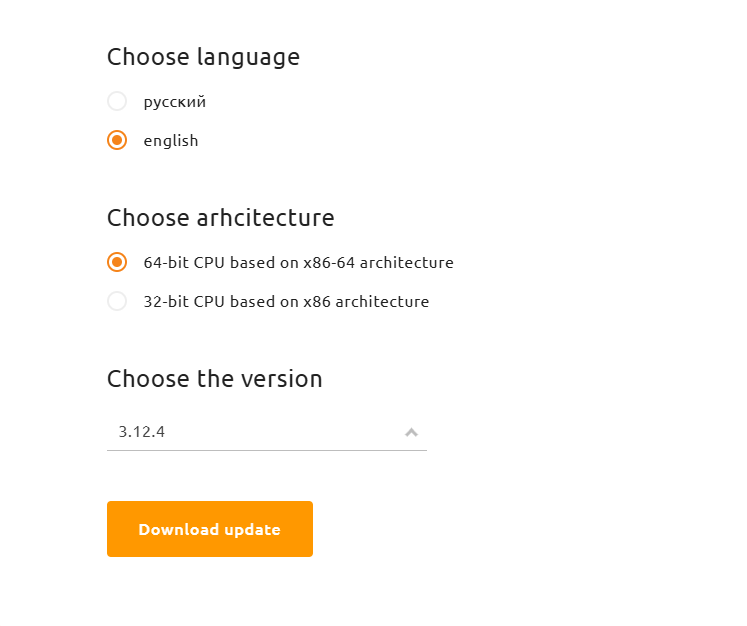The width and height of the screenshot is (747, 626).
Task: Click the underline beneath the version selector
Action: pos(267,450)
